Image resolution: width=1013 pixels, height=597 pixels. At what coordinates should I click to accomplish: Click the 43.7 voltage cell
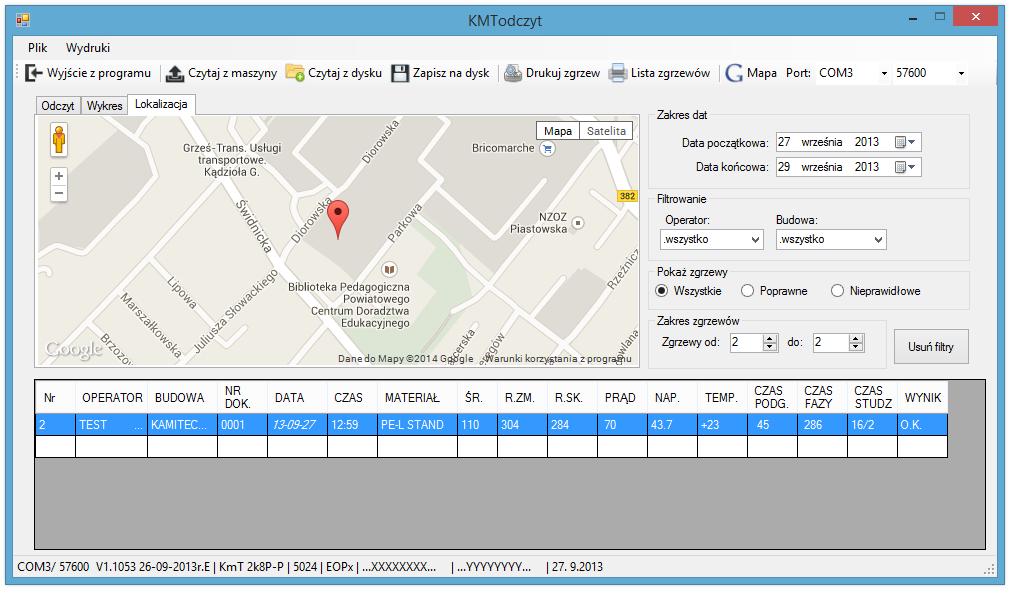[x=673, y=425]
